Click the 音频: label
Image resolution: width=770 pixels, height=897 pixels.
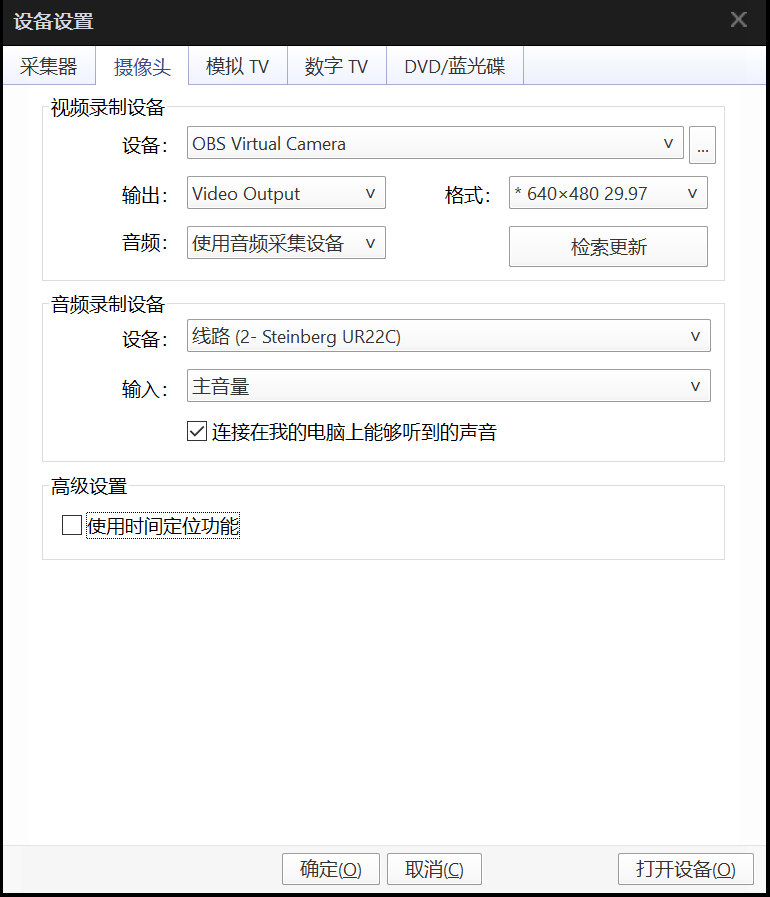tap(144, 243)
